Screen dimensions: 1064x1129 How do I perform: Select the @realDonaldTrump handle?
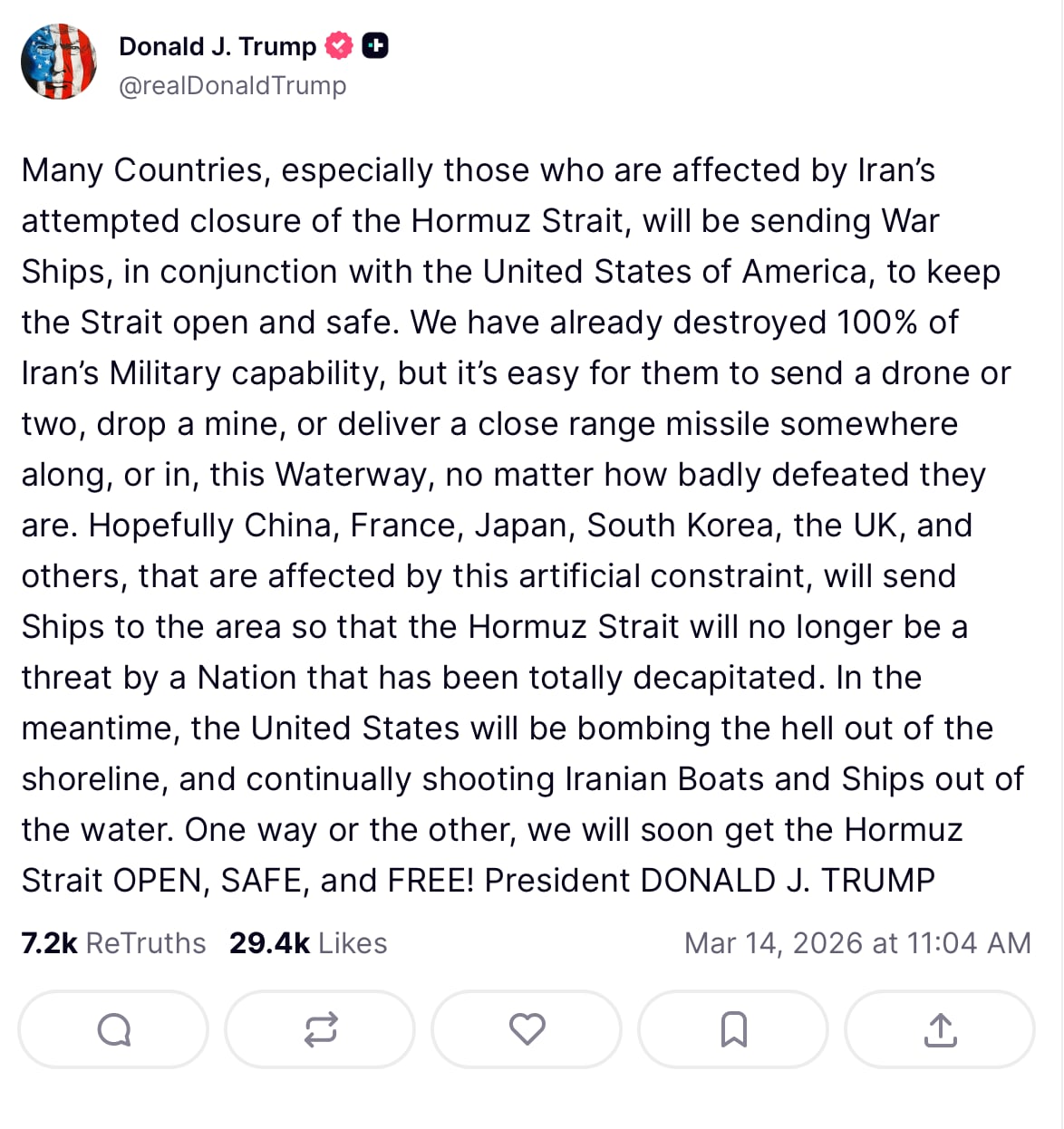pos(231,85)
